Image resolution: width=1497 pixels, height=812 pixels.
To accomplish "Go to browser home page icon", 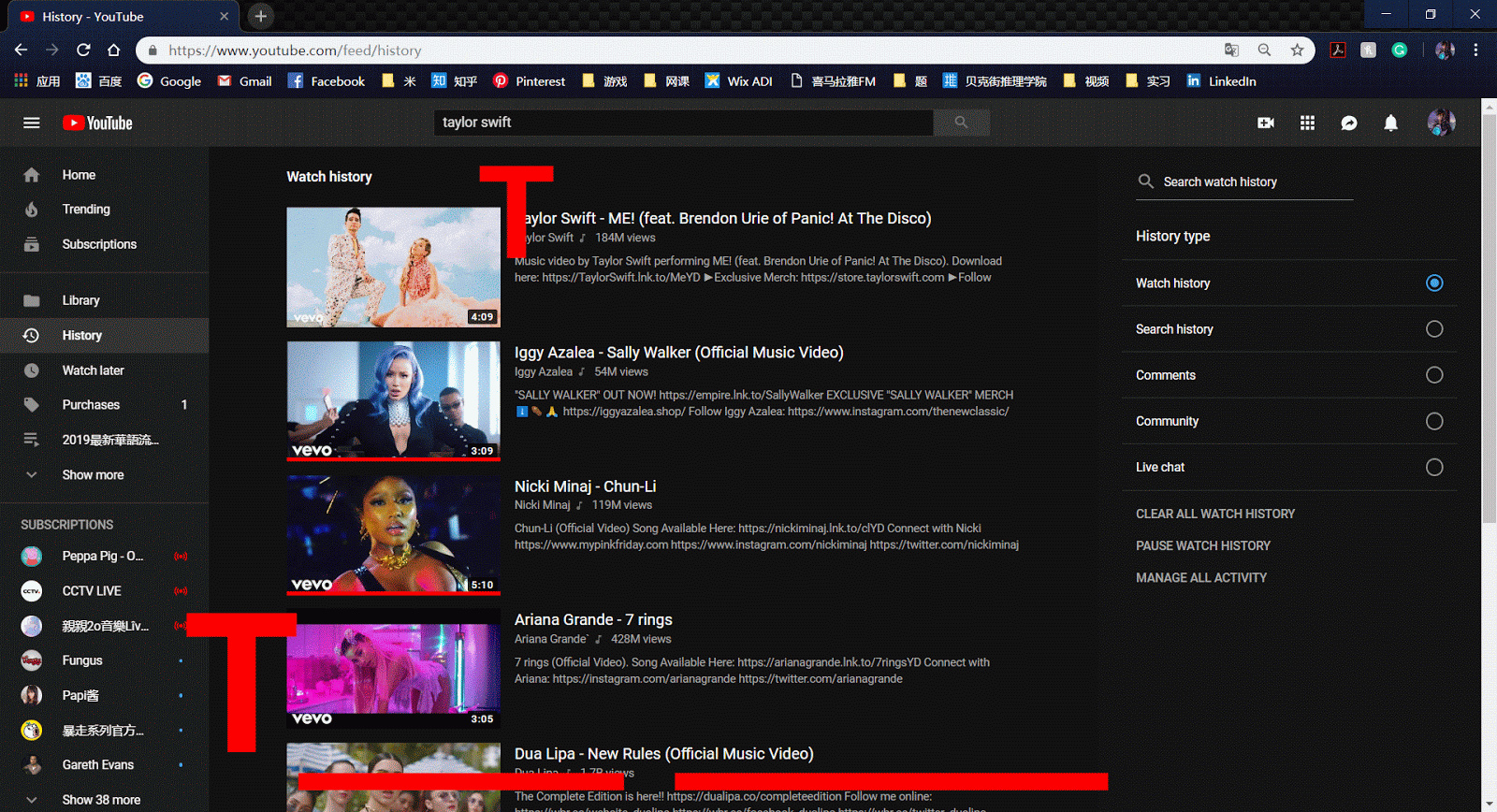I will coord(113,50).
